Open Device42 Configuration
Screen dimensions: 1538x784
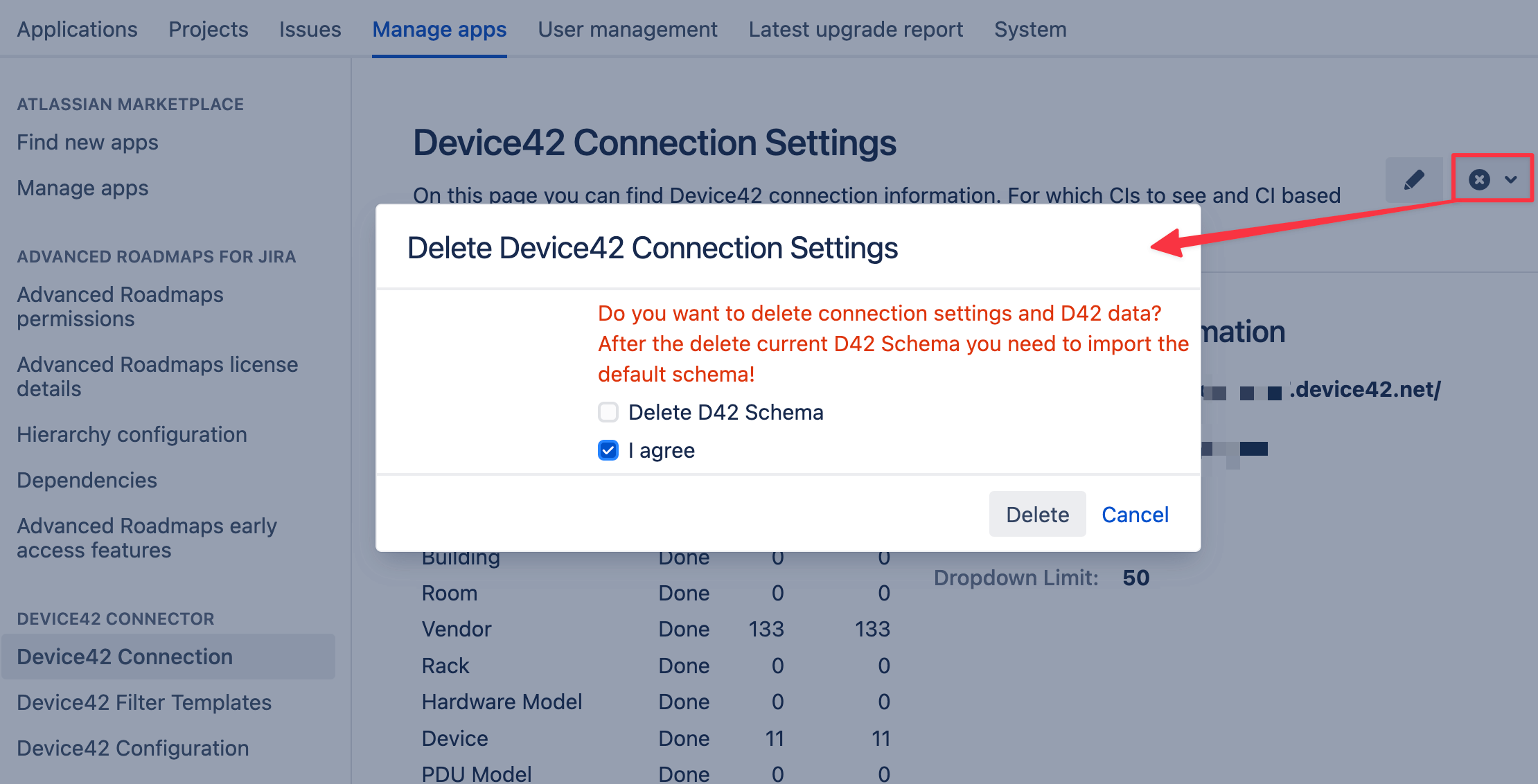point(132,747)
